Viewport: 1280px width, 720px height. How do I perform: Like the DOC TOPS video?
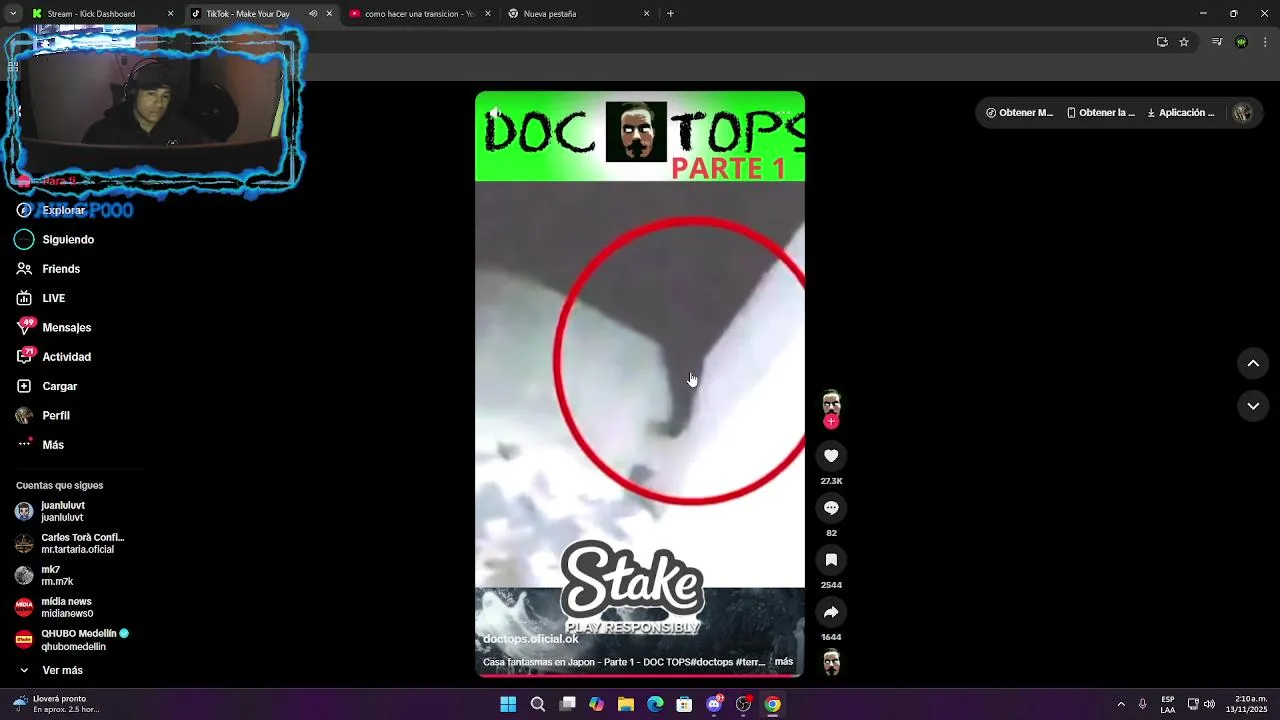coord(831,456)
